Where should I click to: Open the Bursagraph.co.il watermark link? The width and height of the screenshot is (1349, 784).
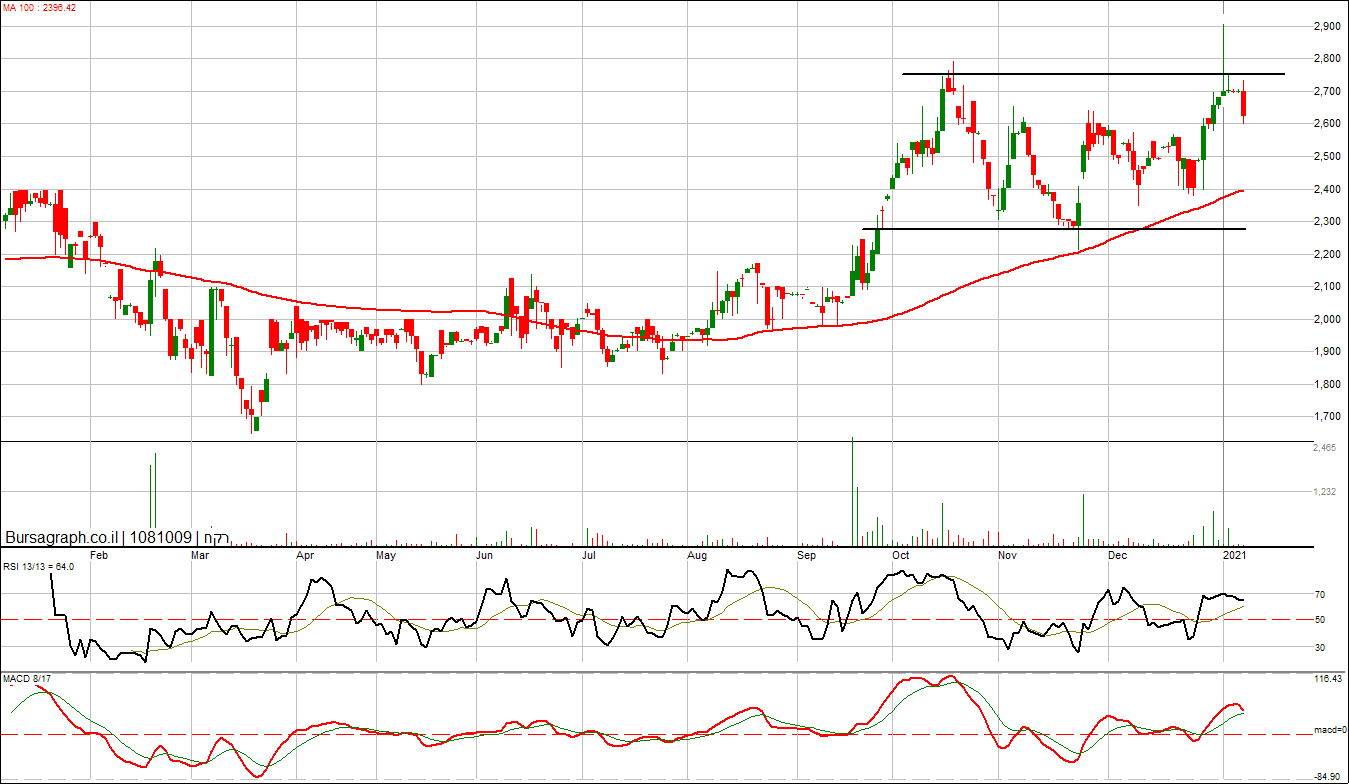tap(58, 538)
